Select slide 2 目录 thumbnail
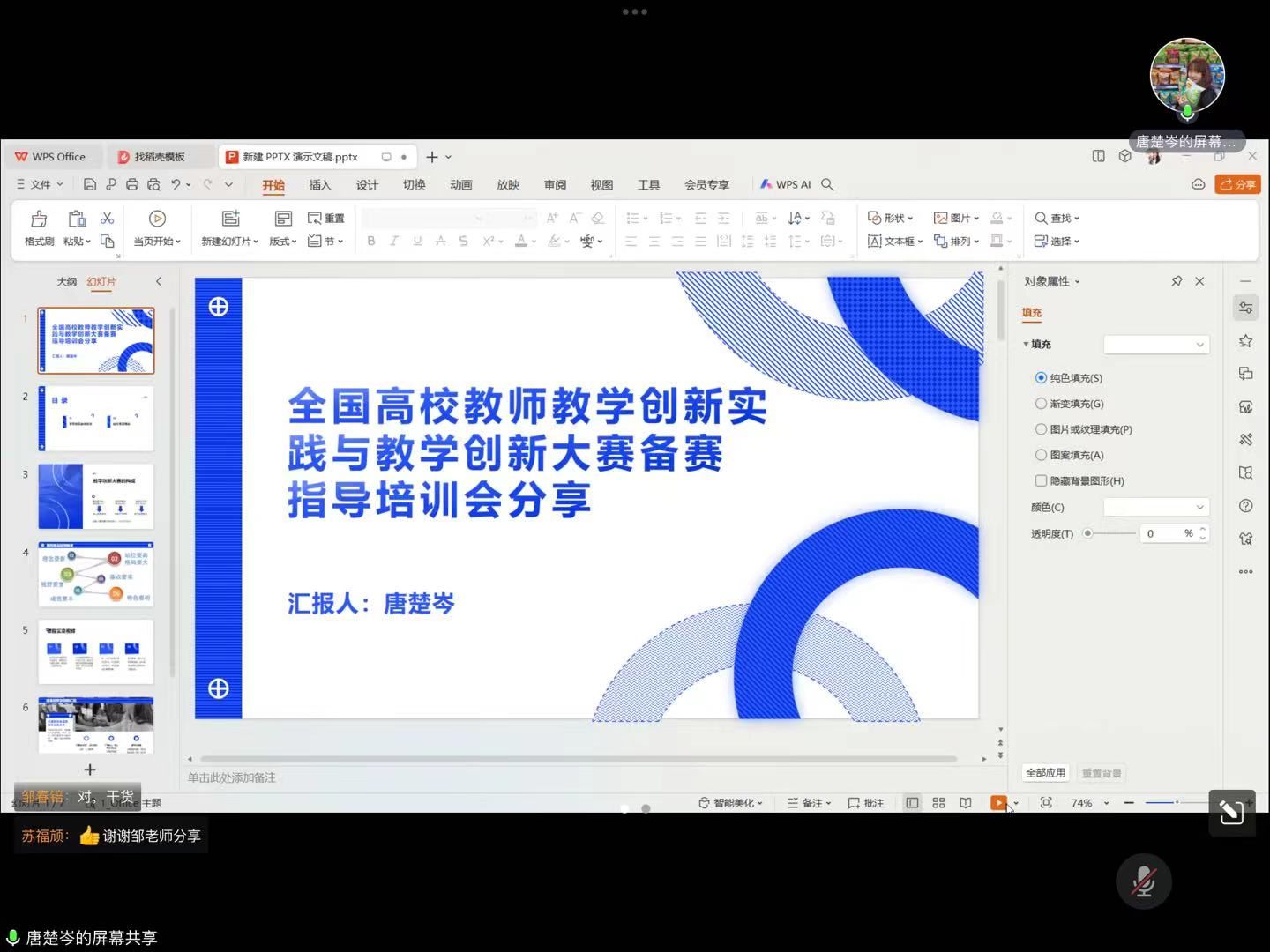This screenshot has height=952, width=1270. [x=95, y=418]
